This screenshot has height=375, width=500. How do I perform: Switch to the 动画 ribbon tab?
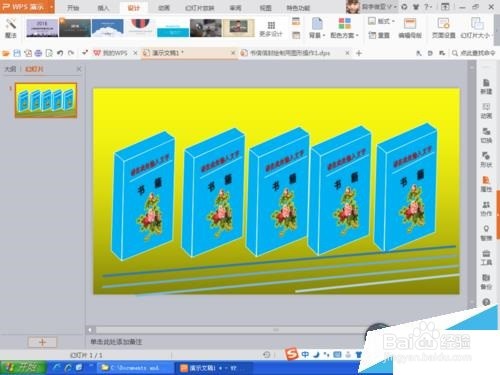click(x=164, y=8)
